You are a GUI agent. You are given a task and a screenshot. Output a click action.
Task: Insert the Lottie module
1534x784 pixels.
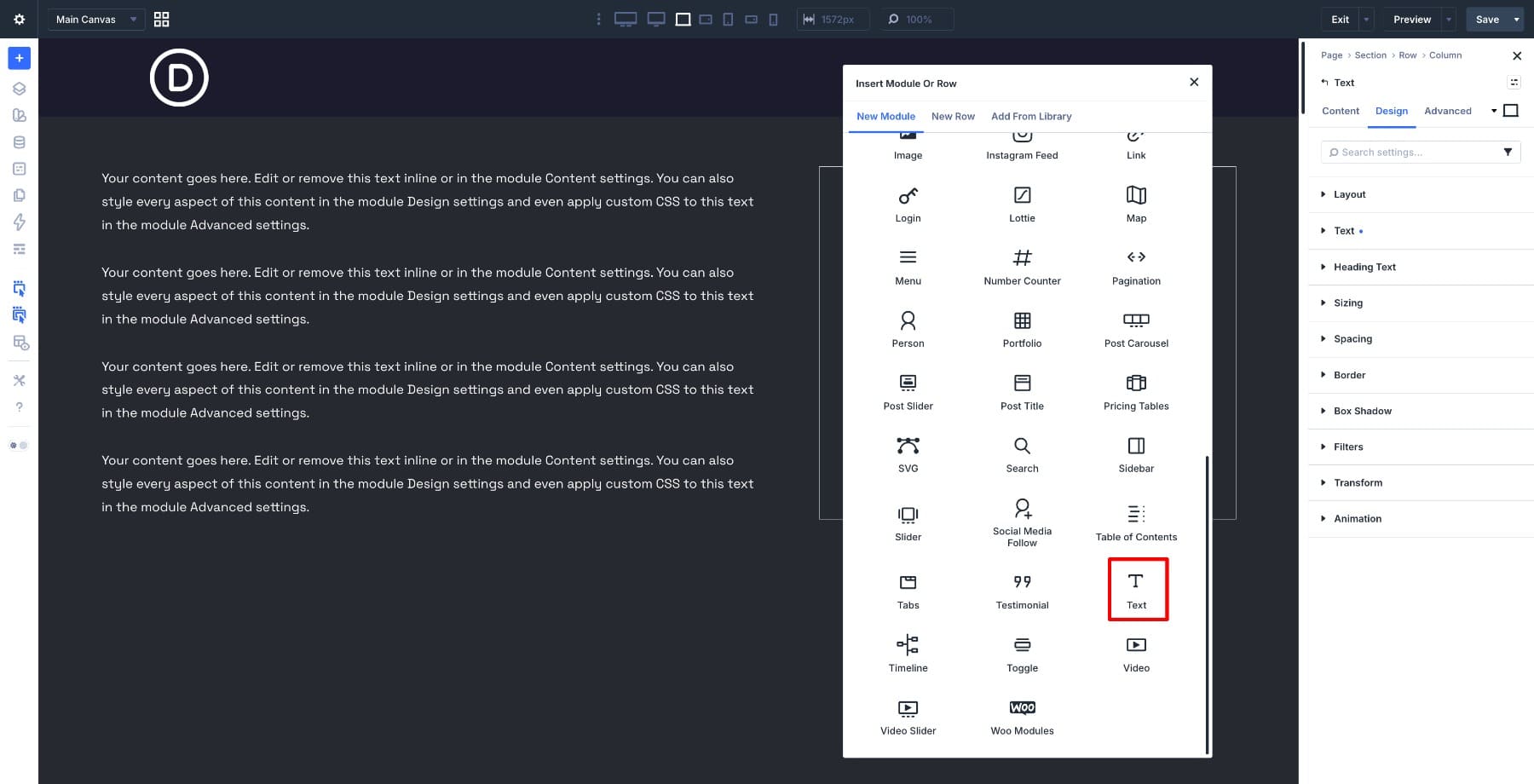point(1022,205)
